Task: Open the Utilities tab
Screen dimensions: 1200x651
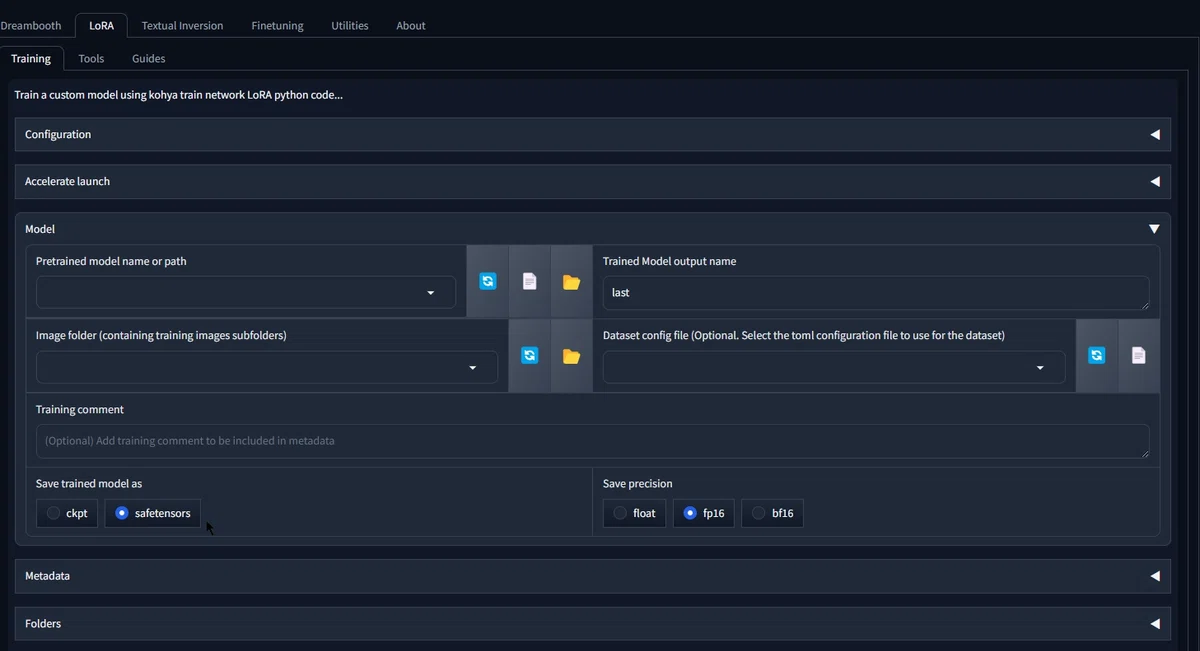Action: [350, 25]
